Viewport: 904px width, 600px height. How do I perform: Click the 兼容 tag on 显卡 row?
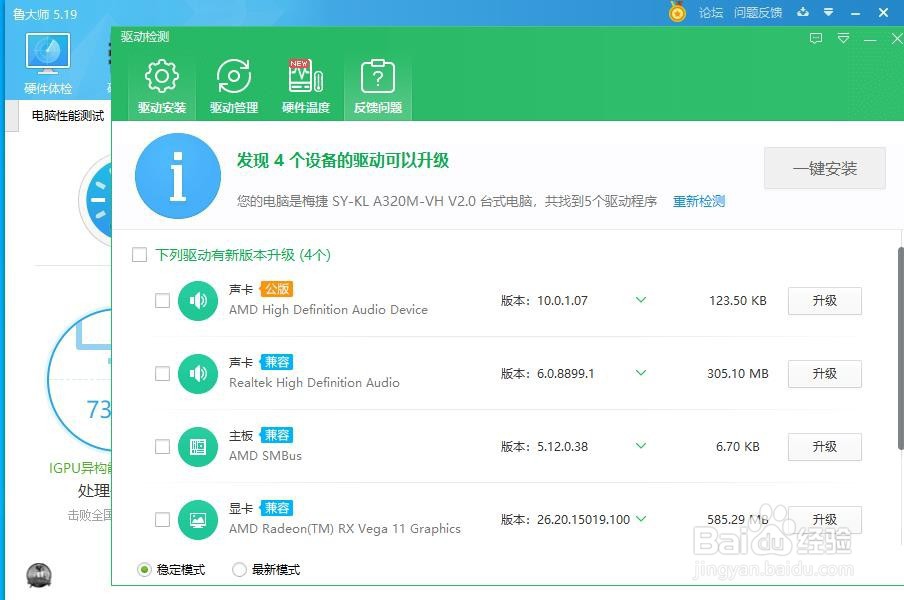coord(277,508)
